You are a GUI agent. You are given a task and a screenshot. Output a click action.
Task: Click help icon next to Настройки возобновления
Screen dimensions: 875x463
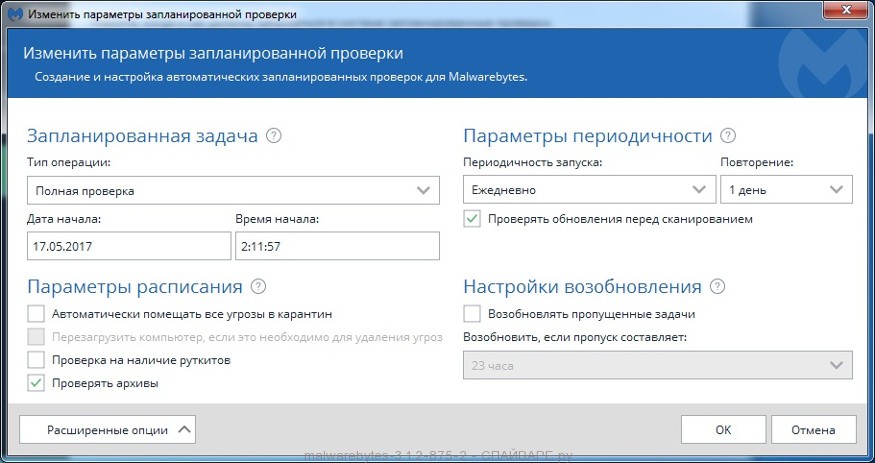tap(717, 287)
